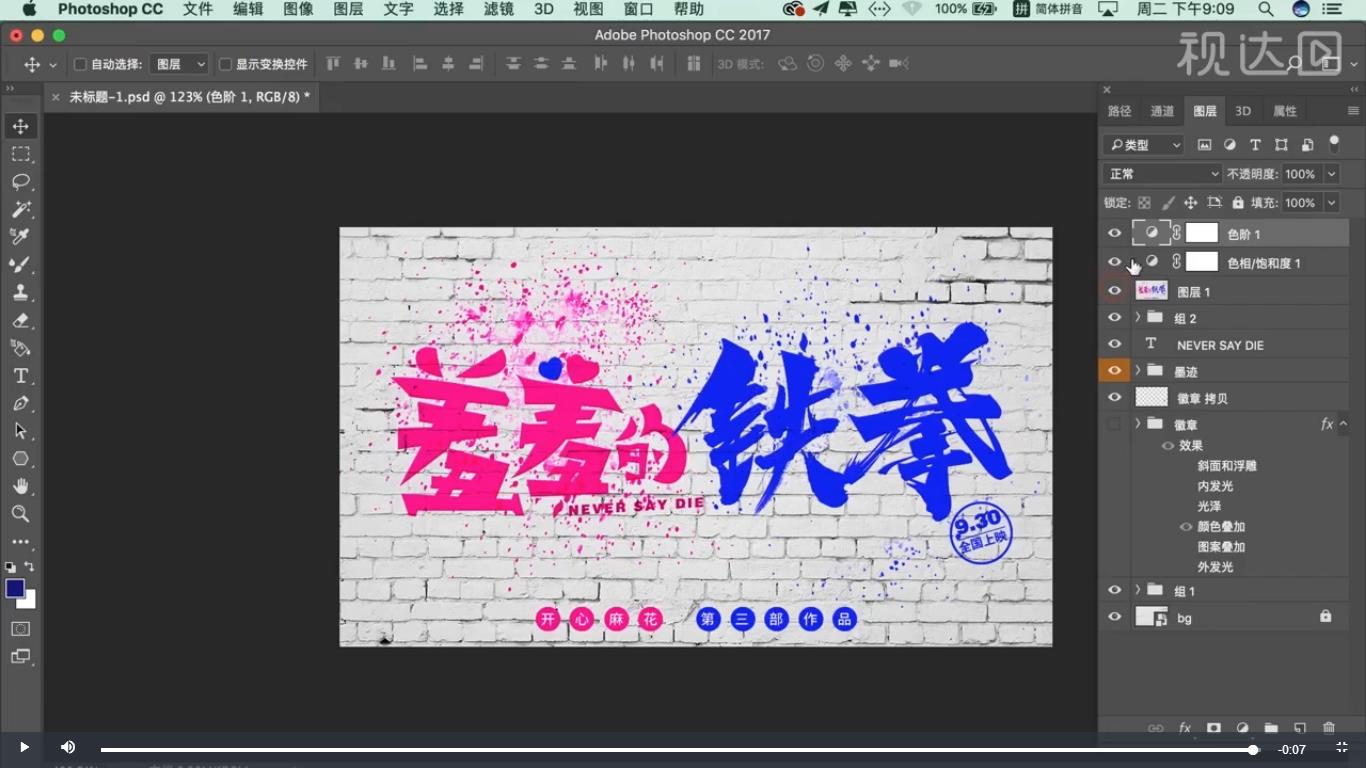1366x768 pixels.
Task: Hide the 色阶 1 layer
Action: [x=1115, y=233]
